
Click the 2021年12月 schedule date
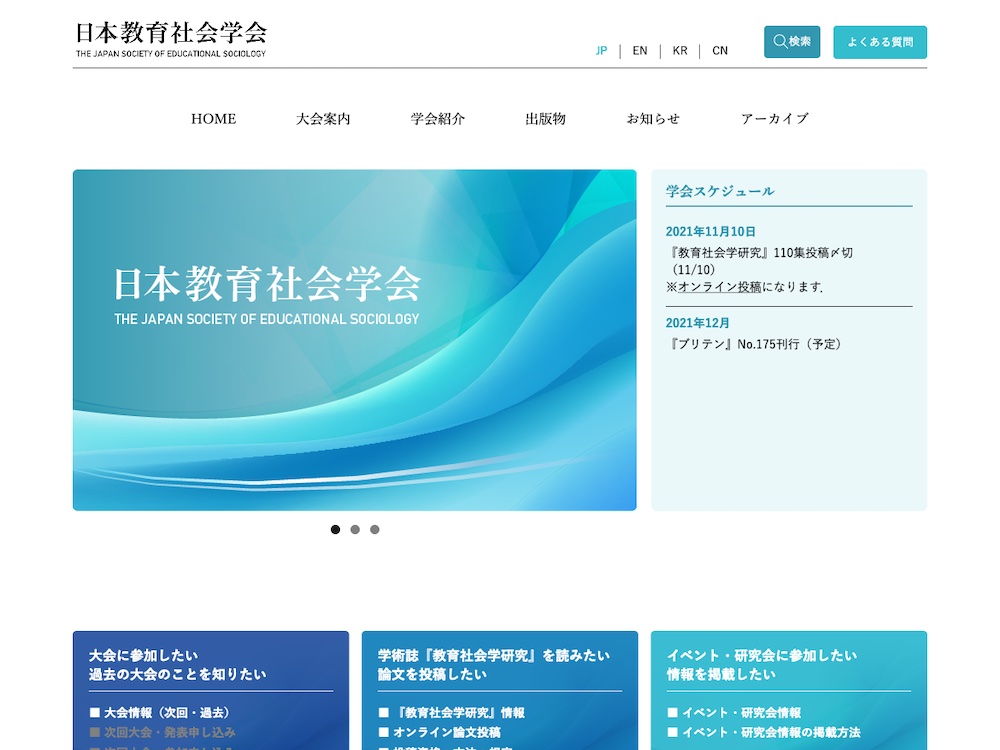698,323
